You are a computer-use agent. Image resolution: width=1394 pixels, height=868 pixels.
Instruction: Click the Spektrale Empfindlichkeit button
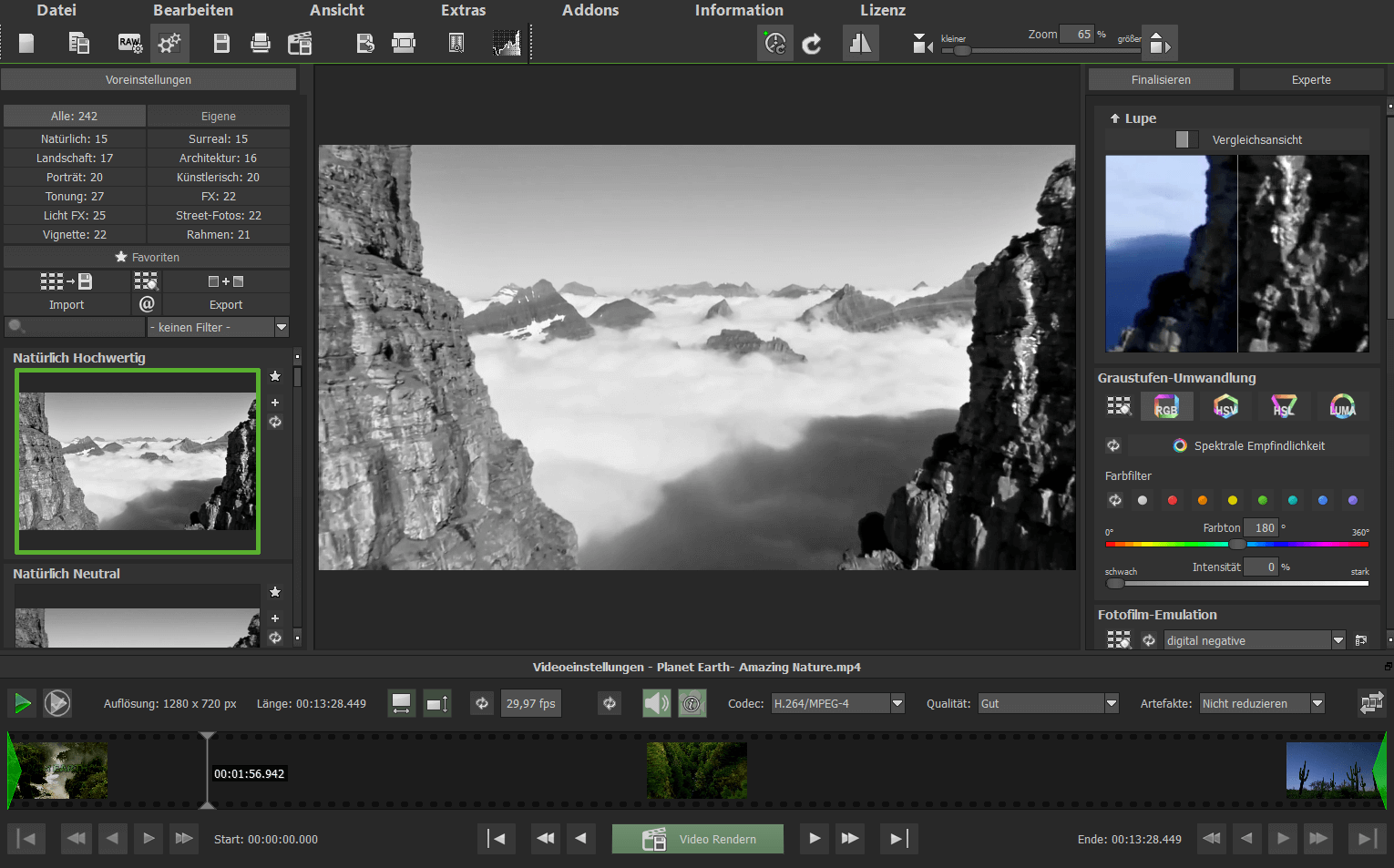[x=1249, y=445]
